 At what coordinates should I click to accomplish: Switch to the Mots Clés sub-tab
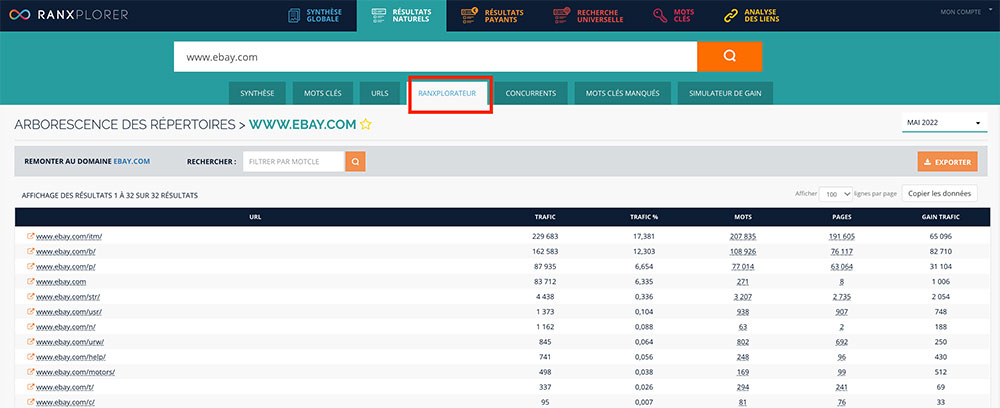point(323,93)
